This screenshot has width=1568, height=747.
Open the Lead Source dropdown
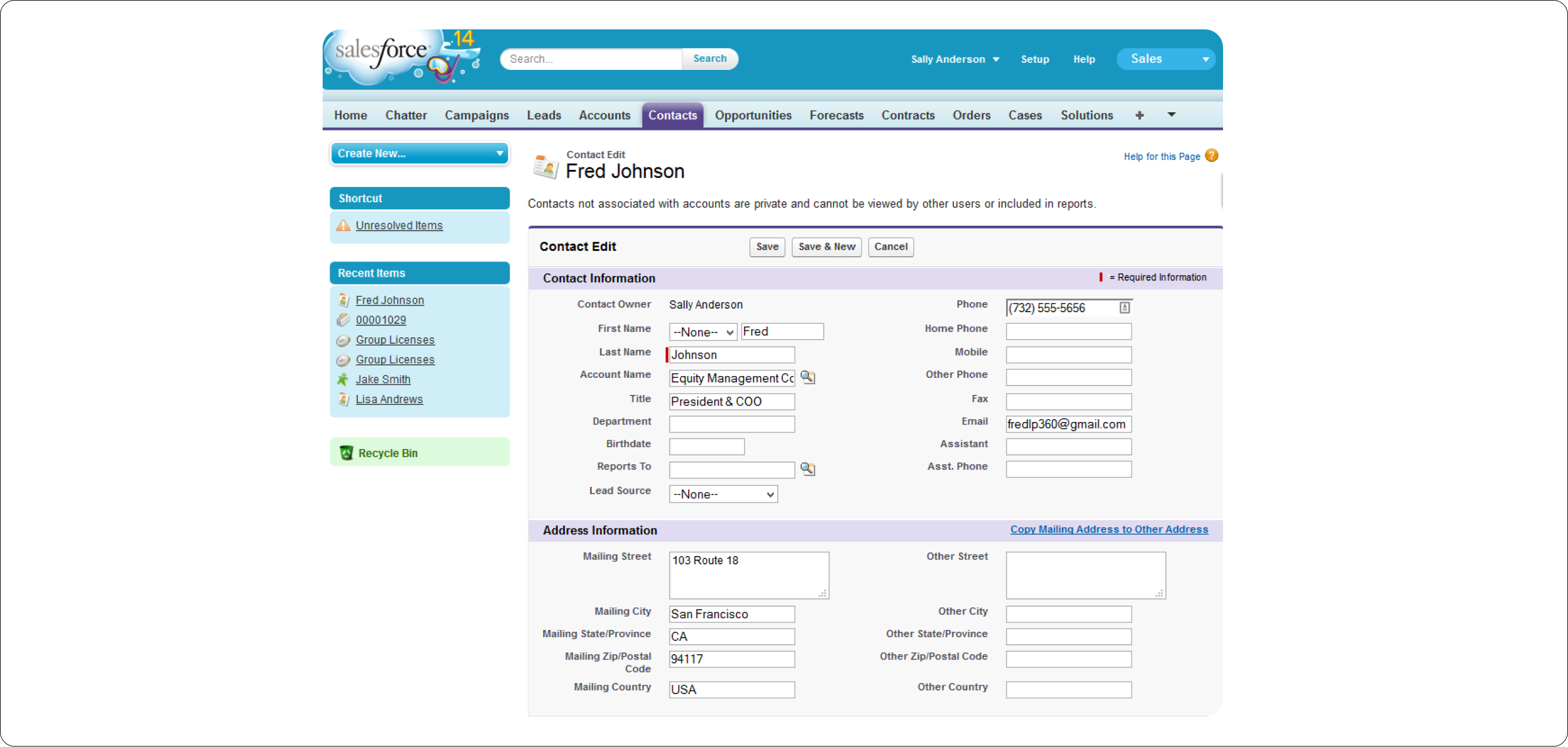pos(723,494)
